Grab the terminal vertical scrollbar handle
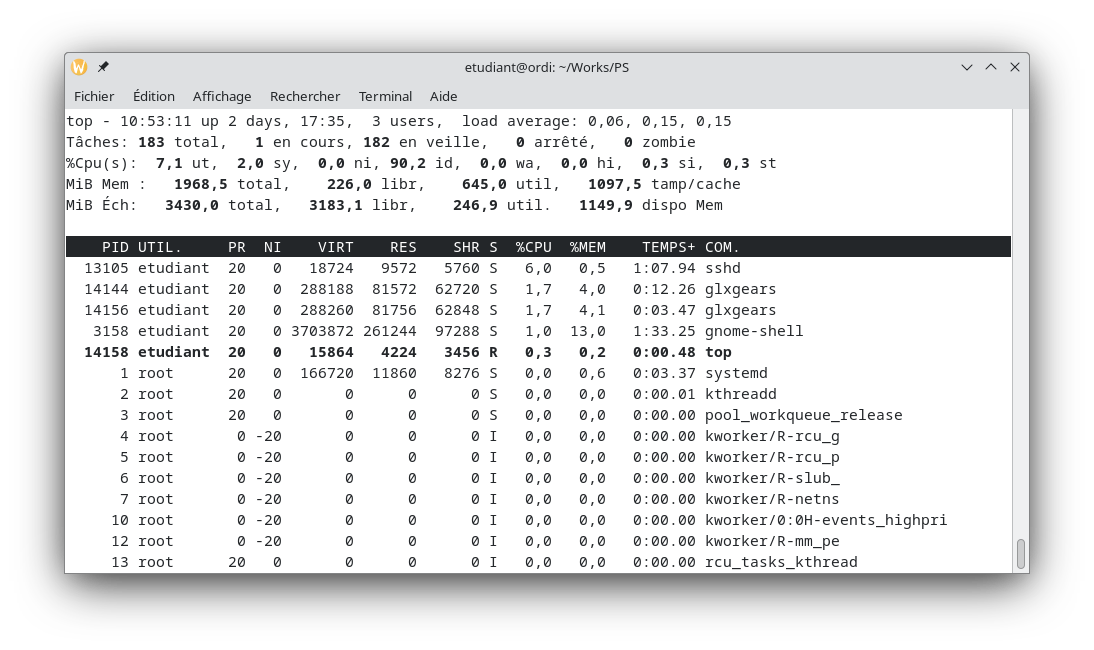1094x650 pixels. pos(1020,553)
